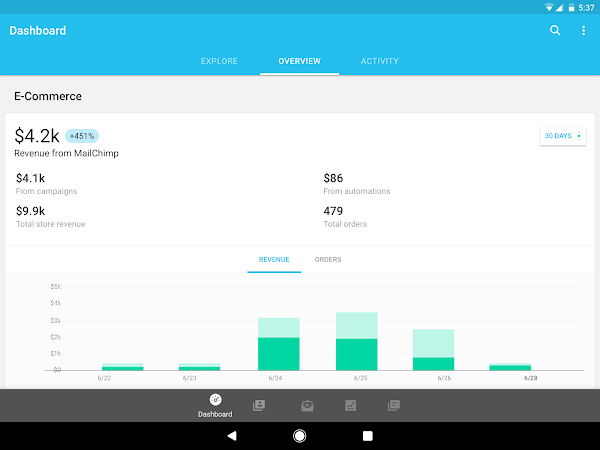Tap the 6/28 date axis label
The width and height of the screenshot is (600, 450).
tap(530, 378)
